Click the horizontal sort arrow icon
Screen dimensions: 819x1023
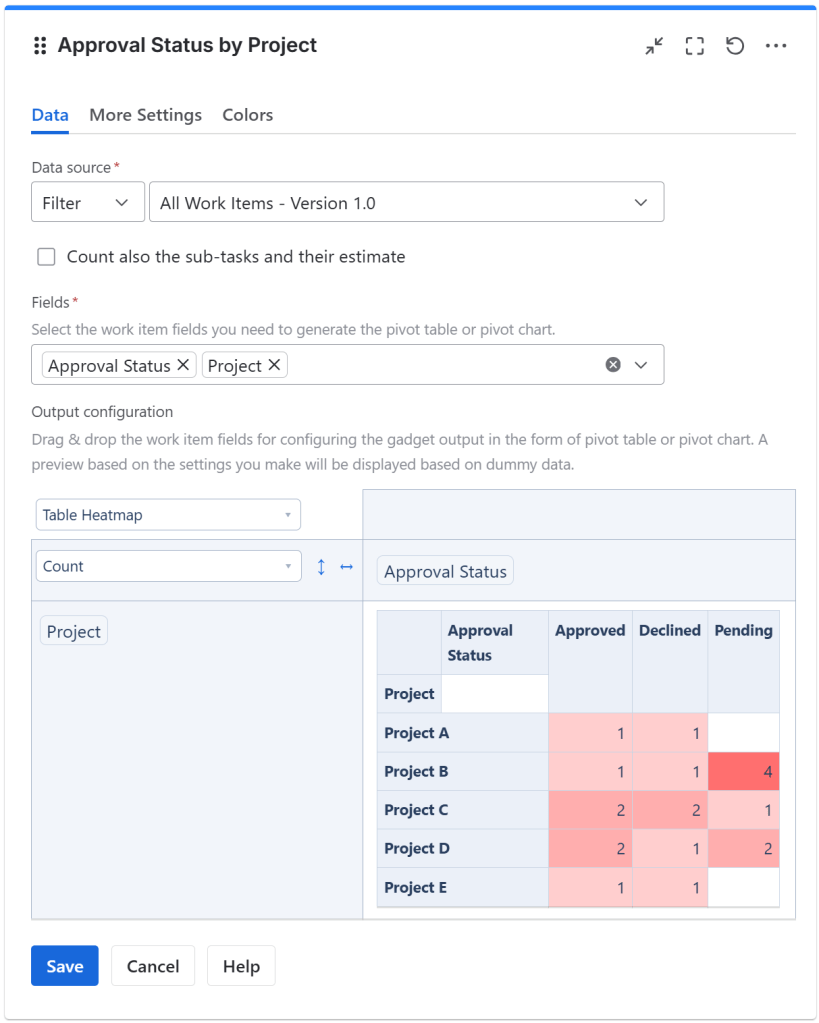tap(346, 567)
